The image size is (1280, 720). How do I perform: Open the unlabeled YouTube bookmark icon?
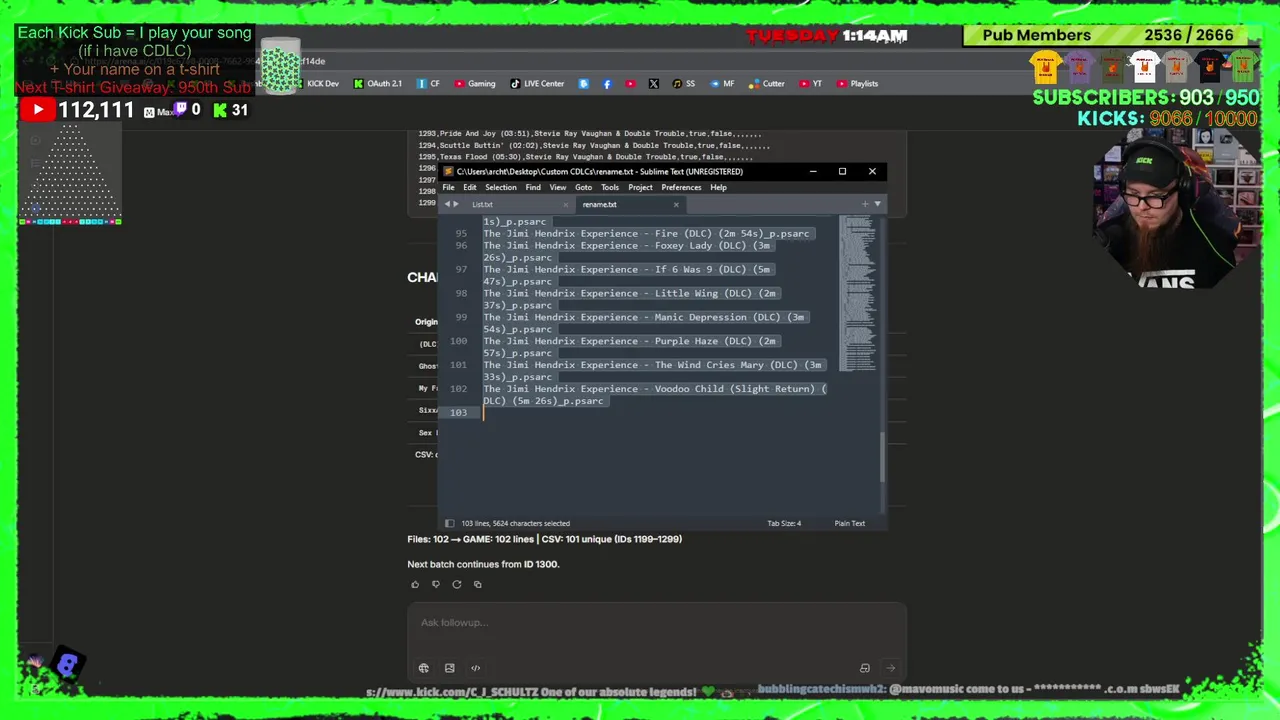point(630,84)
